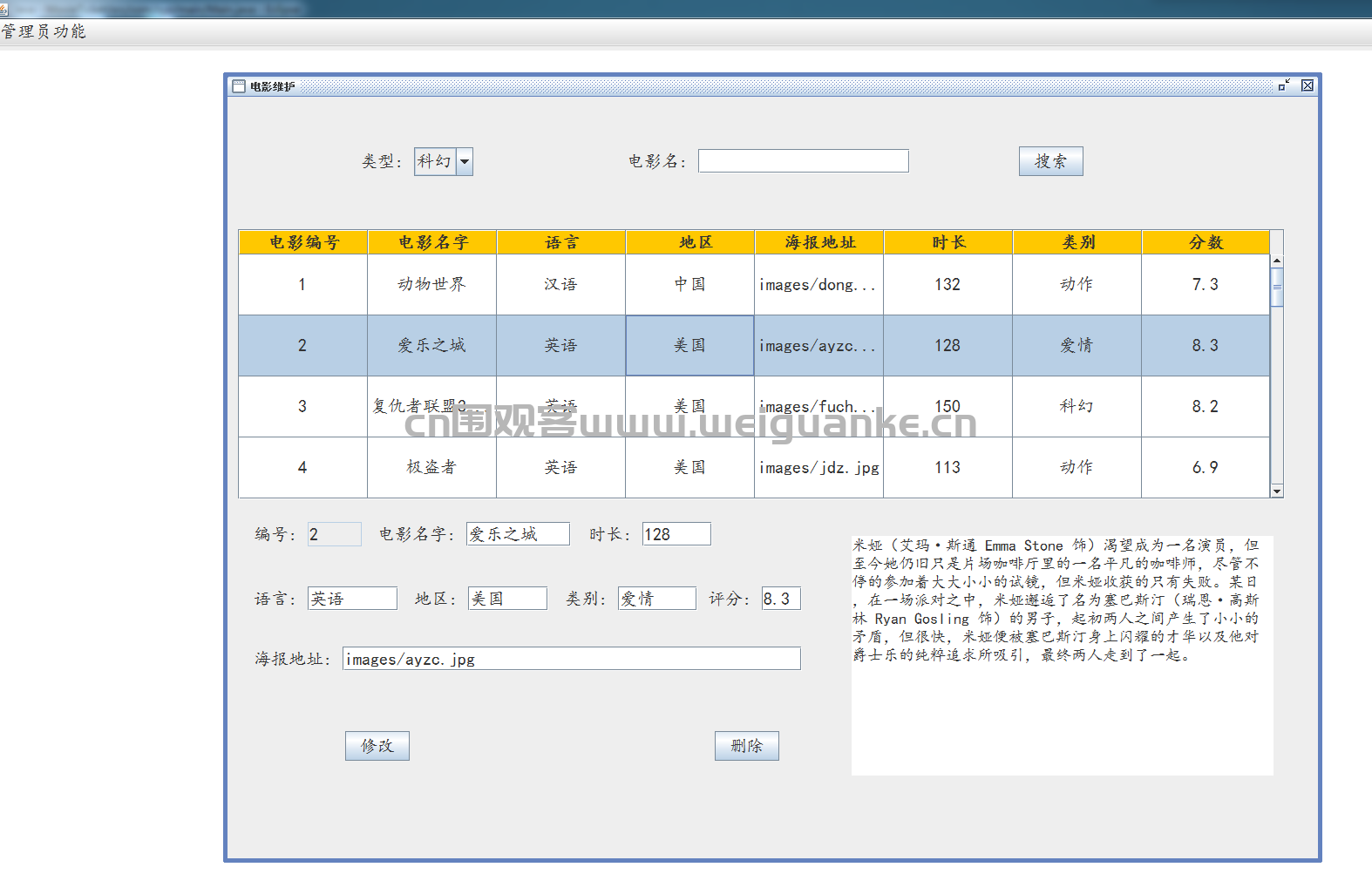The height and width of the screenshot is (874, 1372).
Task: Click the 电影名 search input field
Action: [x=804, y=161]
